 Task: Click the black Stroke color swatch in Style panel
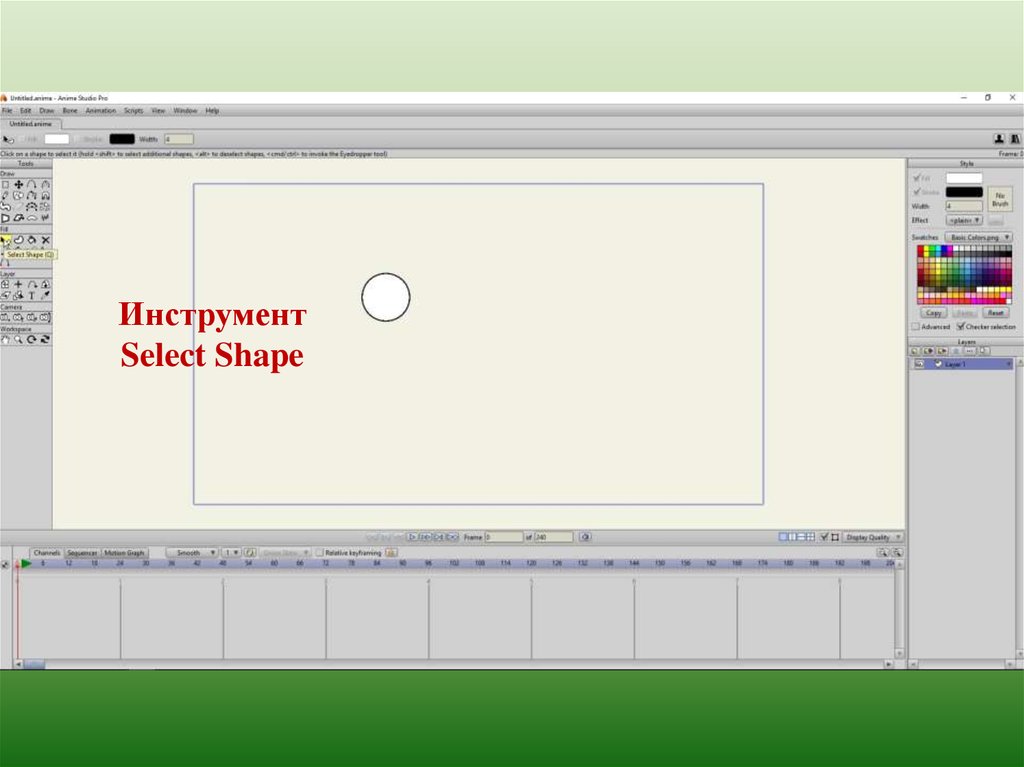coord(964,192)
